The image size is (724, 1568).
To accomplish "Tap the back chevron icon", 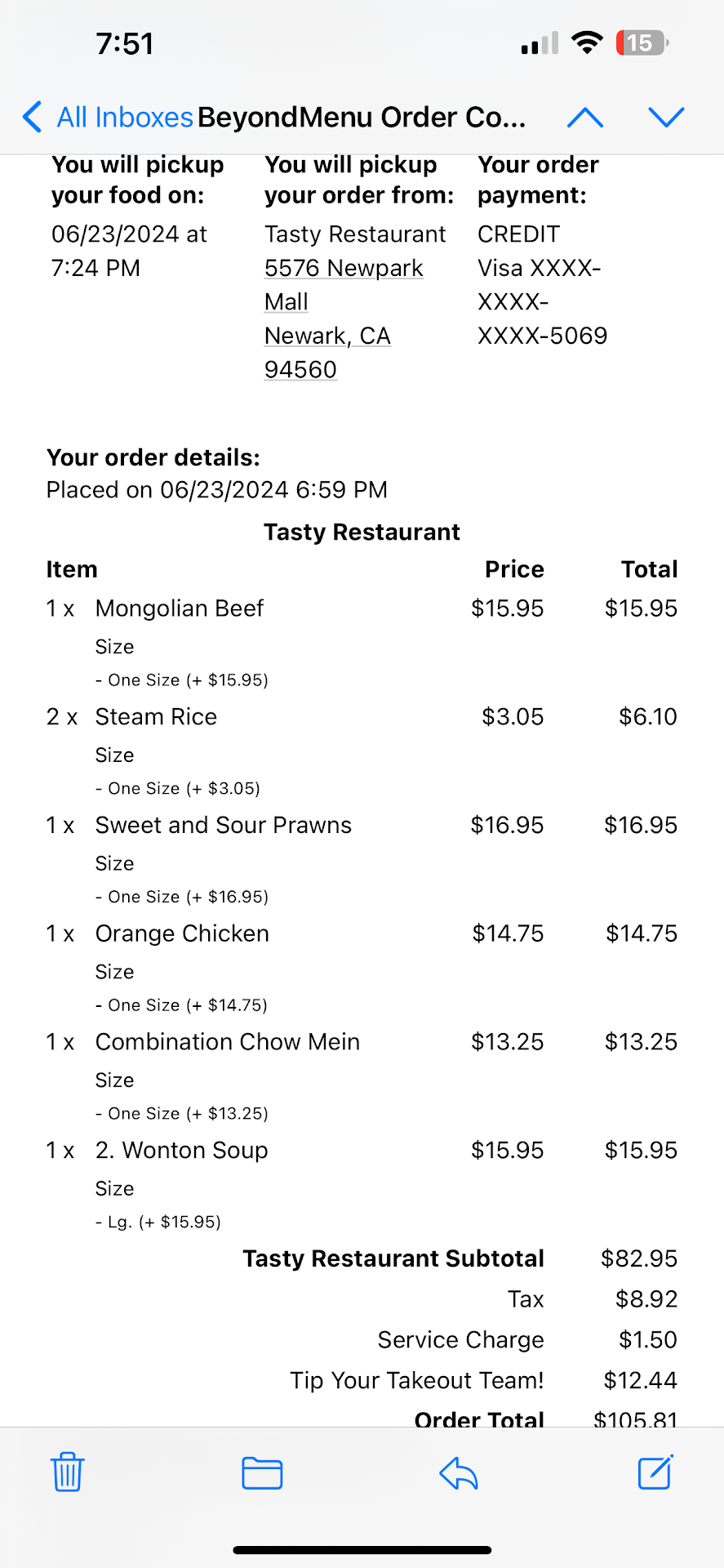I will (33, 117).
